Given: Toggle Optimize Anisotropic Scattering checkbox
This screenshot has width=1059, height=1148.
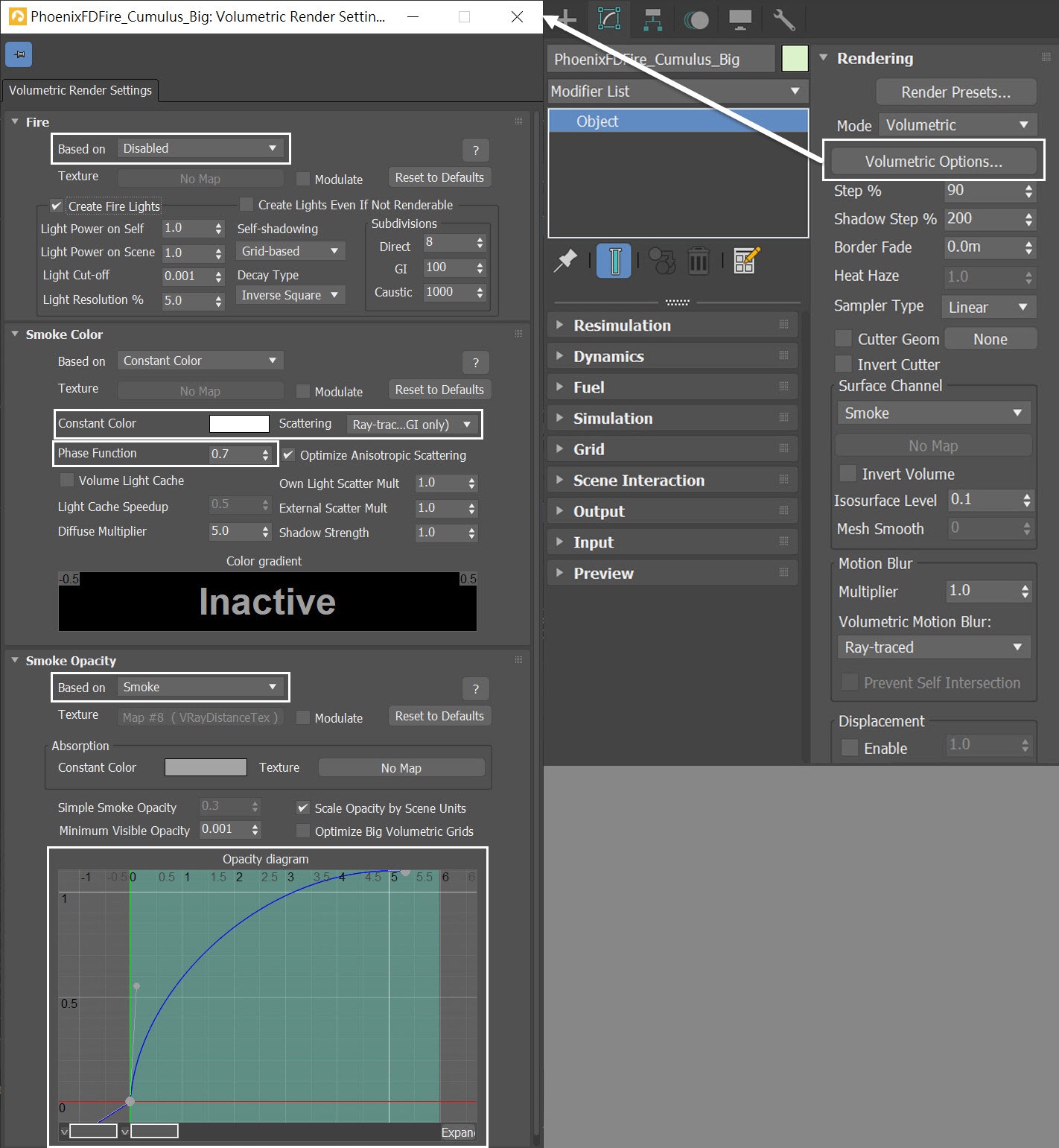Looking at the screenshot, I should coord(288,454).
